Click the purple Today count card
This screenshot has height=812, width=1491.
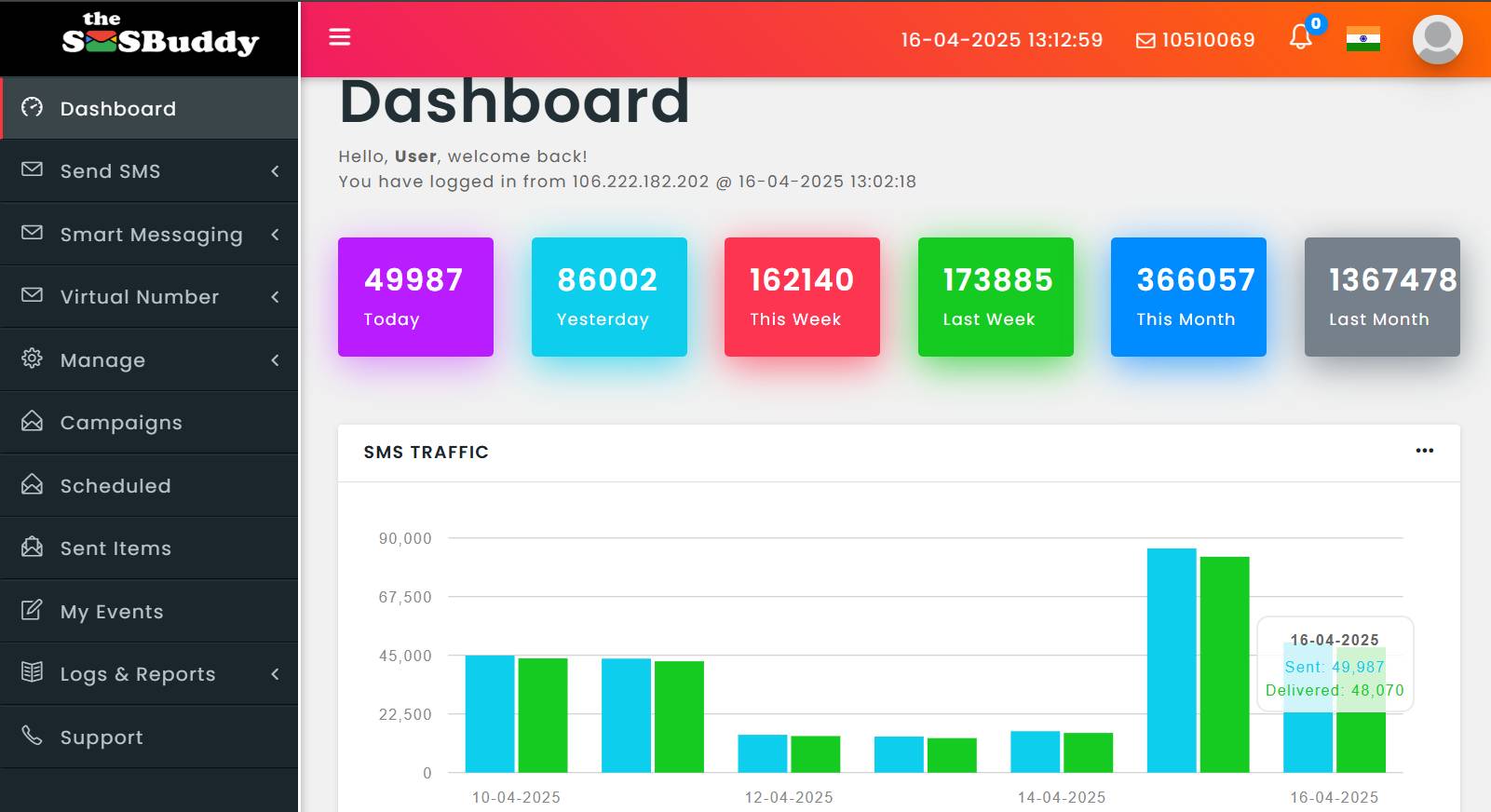(x=415, y=297)
